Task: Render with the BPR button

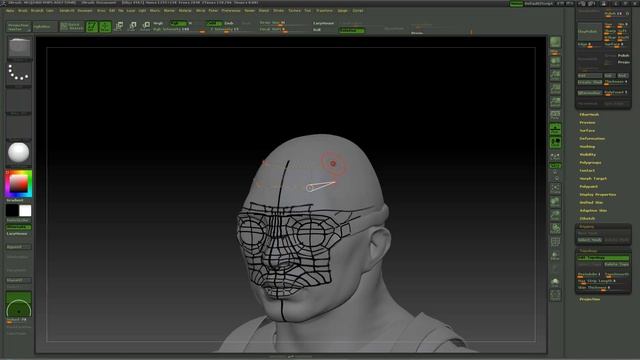Action: point(555,43)
